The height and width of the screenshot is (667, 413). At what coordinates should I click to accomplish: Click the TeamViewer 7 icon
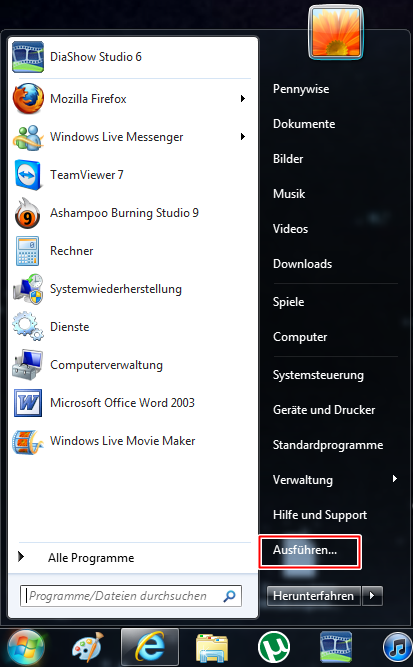28,175
